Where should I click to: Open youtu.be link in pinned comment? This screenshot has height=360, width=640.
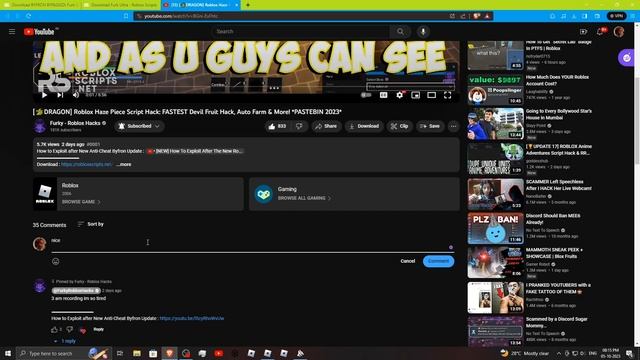point(192,318)
